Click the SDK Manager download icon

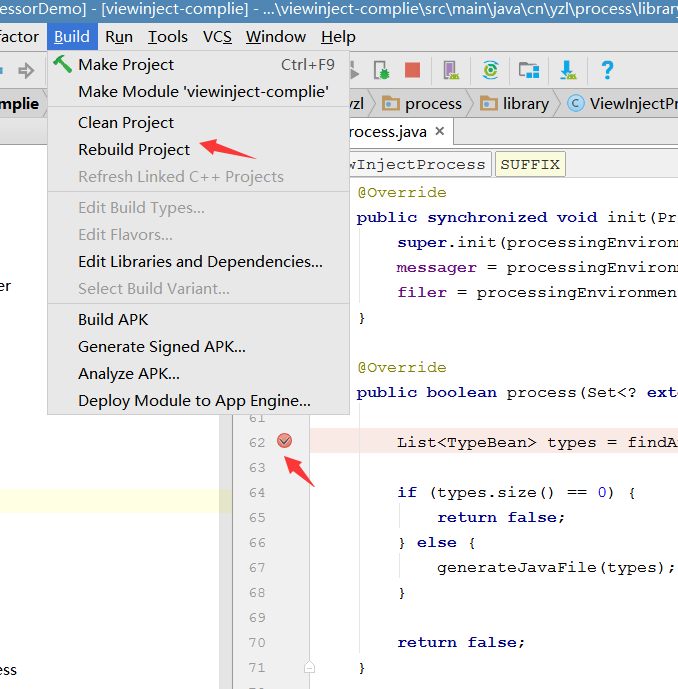(x=568, y=70)
